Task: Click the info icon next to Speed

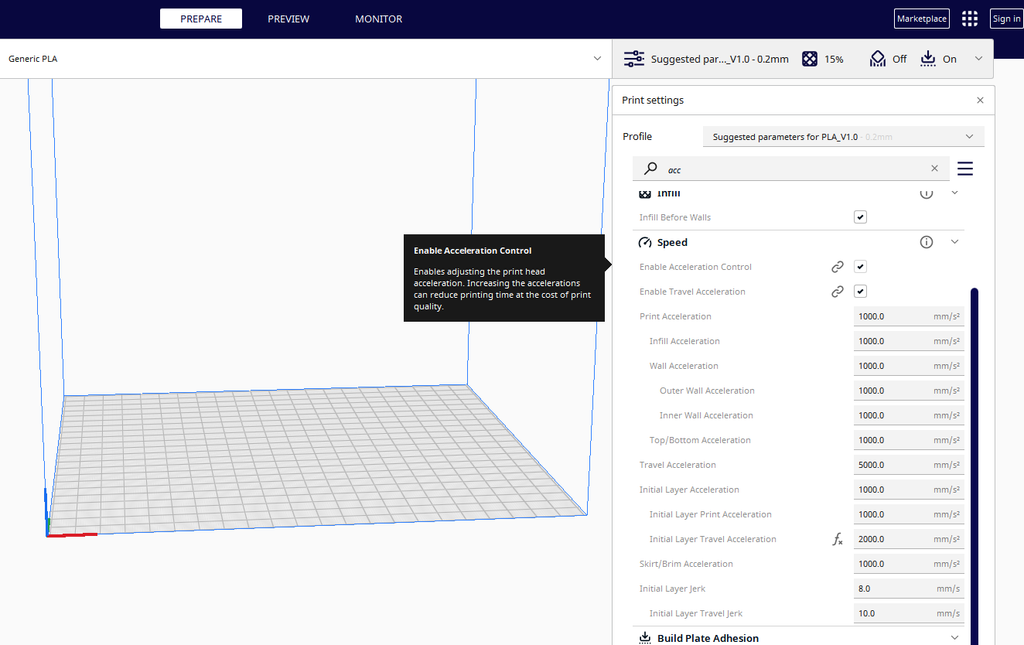Action: tap(926, 241)
